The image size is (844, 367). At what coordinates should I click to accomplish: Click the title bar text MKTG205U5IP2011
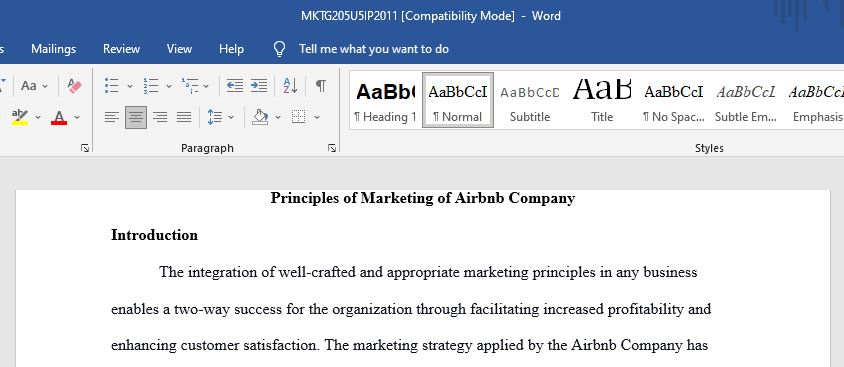coord(350,16)
